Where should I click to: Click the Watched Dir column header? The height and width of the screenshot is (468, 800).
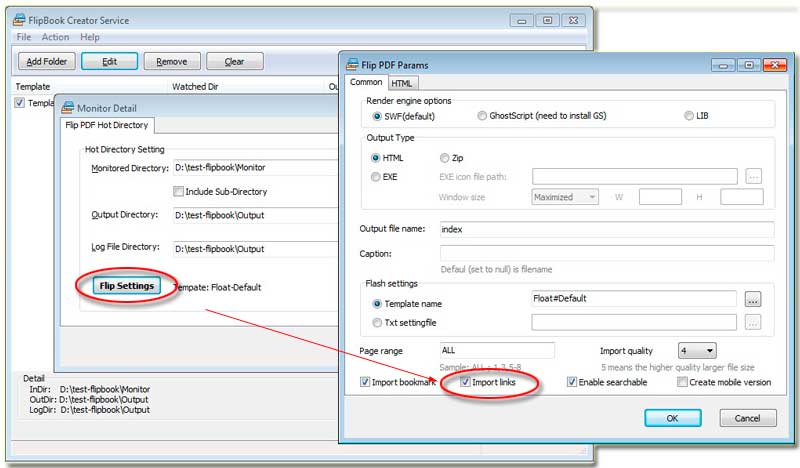[195, 87]
